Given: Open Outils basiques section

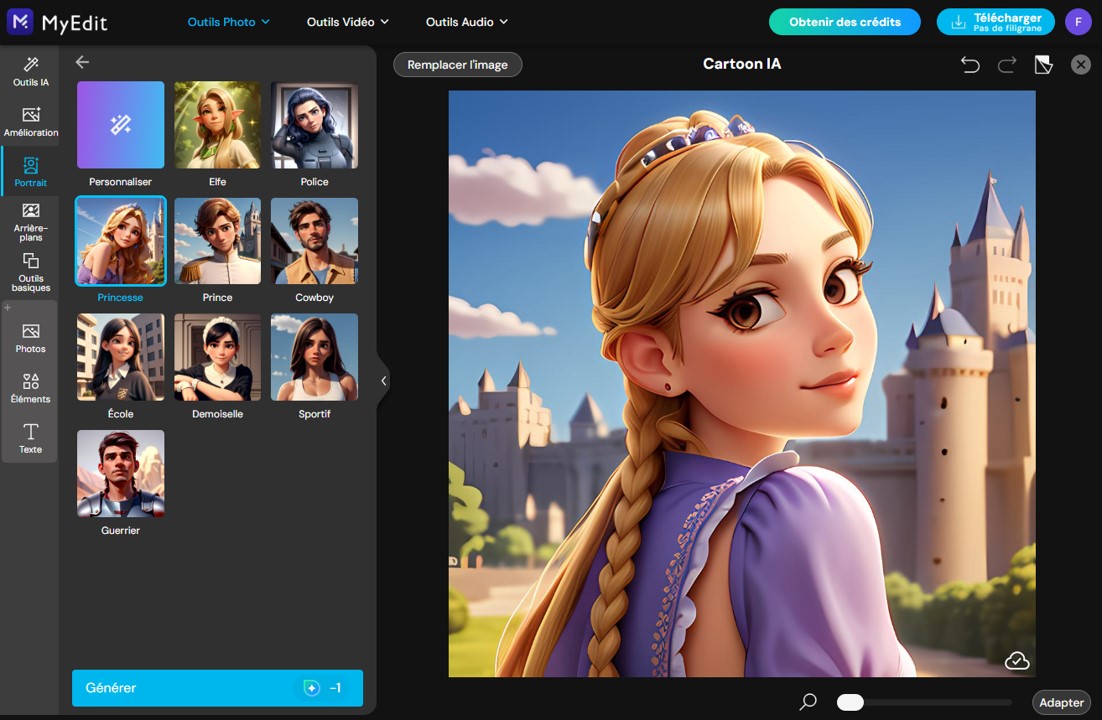Looking at the screenshot, I should click(30, 272).
